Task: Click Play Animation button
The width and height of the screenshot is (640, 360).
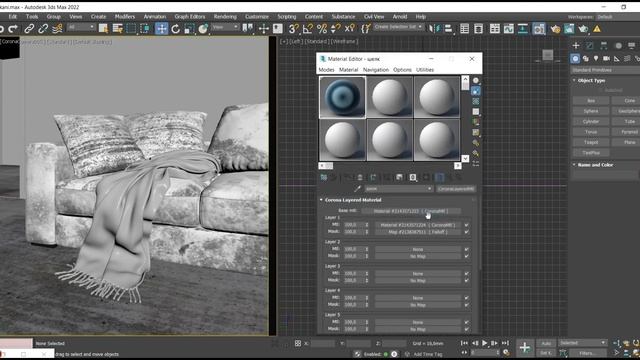Action: (x=484, y=343)
